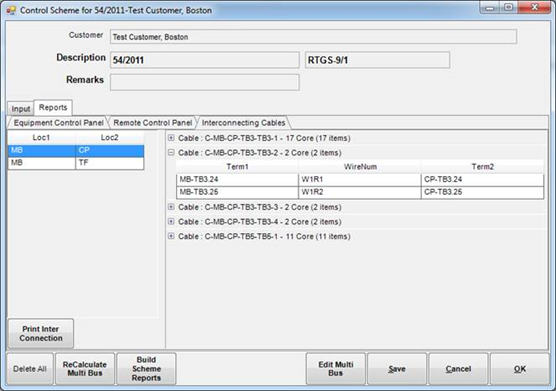Switch to the Input tab
The width and height of the screenshot is (556, 391).
tap(21, 108)
